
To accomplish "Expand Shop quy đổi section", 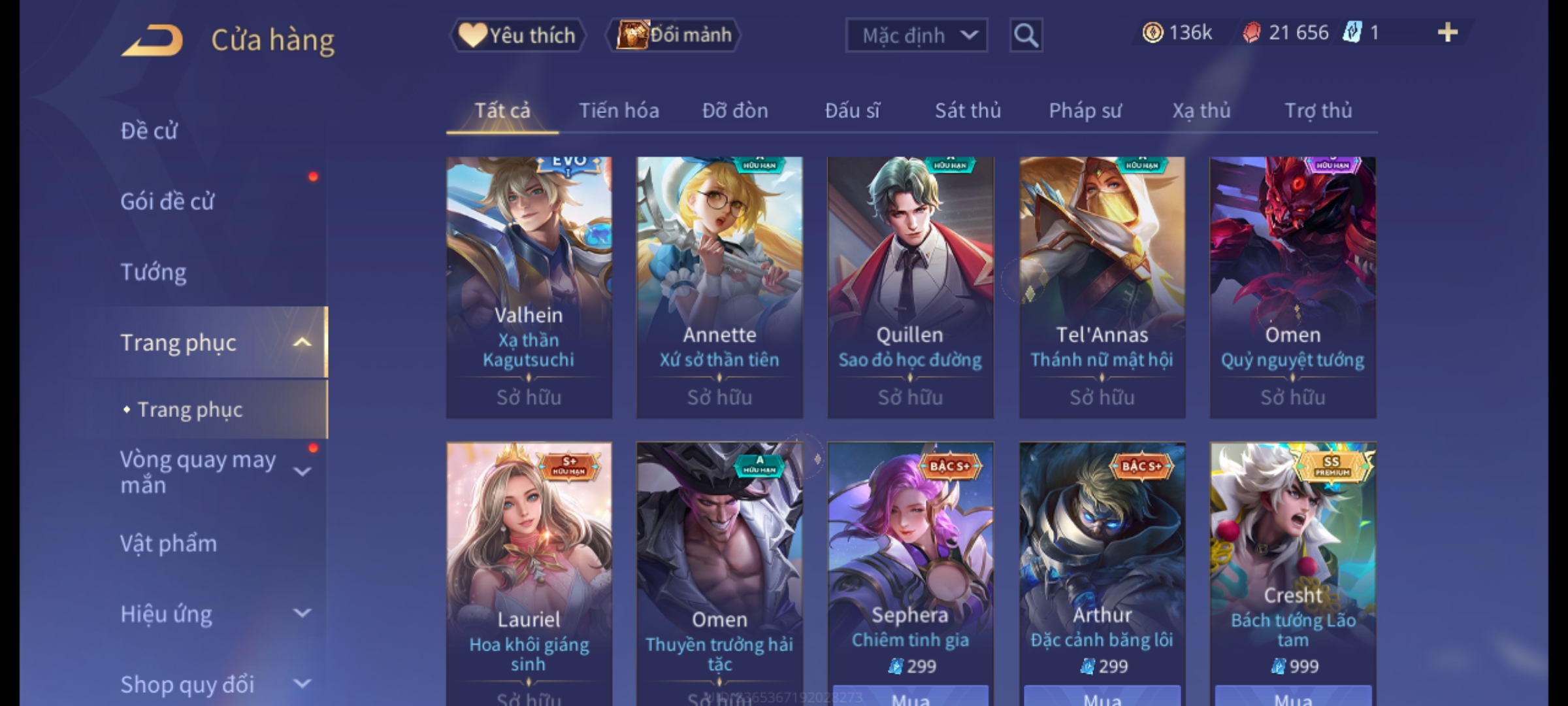I will (x=302, y=684).
